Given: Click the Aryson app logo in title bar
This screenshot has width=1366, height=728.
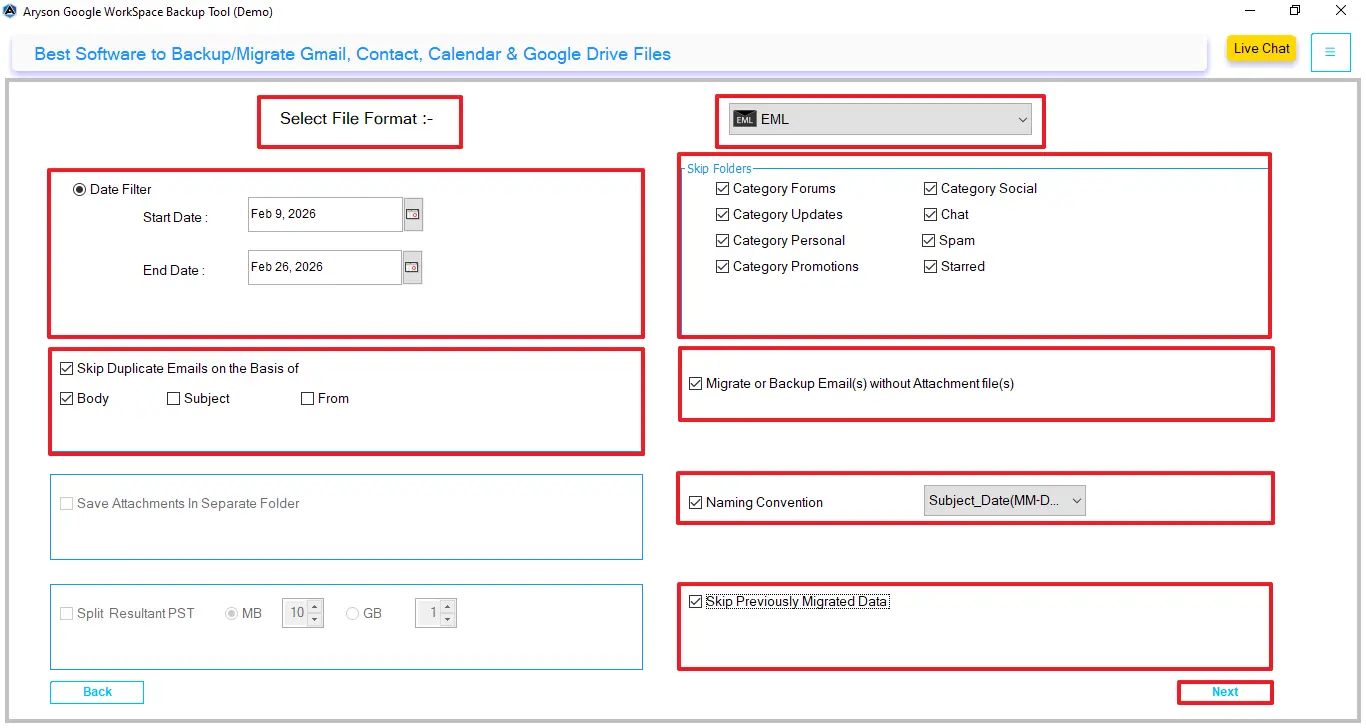Looking at the screenshot, I should click(x=10, y=12).
